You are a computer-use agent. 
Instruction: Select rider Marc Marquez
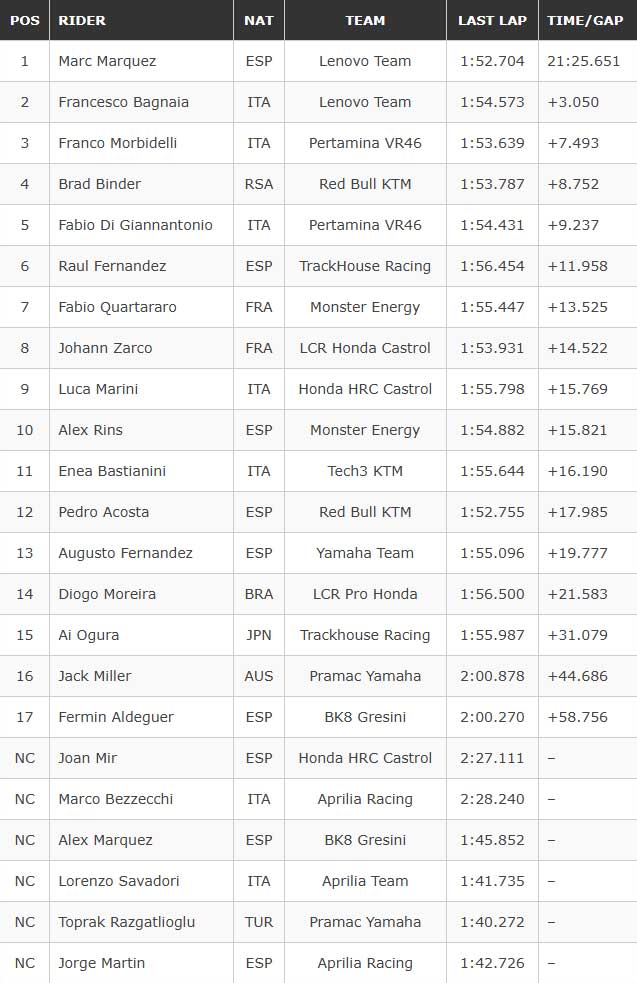[107, 61]
